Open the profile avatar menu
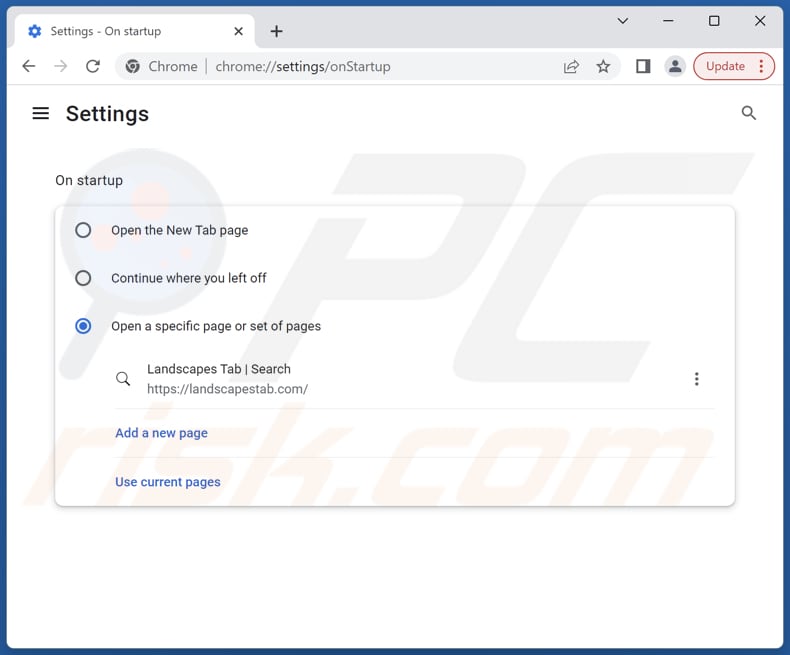Viewport: 790px width, 655px height. (x=675, y=66)
